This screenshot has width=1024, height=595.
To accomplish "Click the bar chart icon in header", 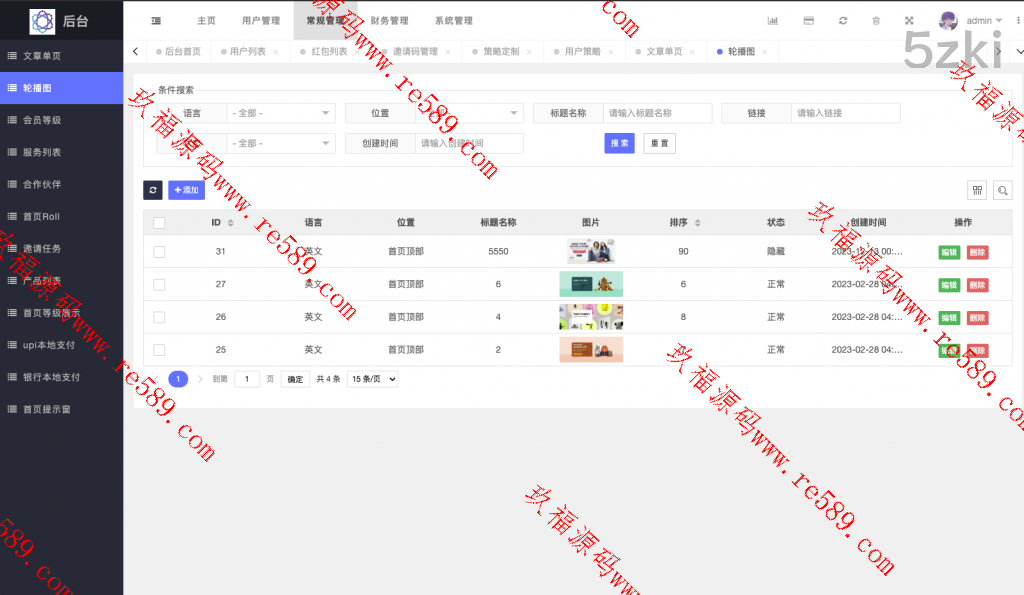I will (772, 21).
